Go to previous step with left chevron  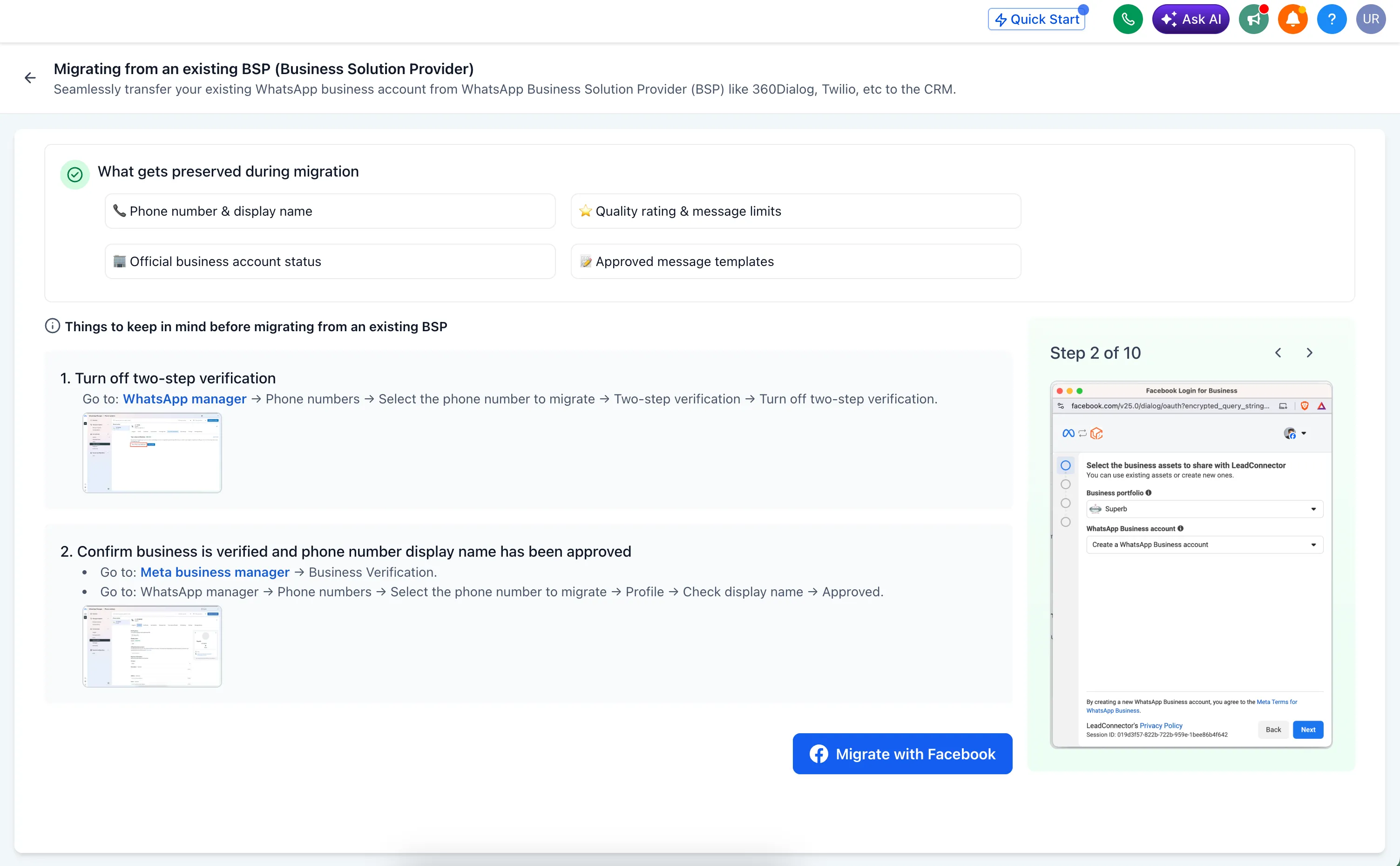[x=1278, y=353]
